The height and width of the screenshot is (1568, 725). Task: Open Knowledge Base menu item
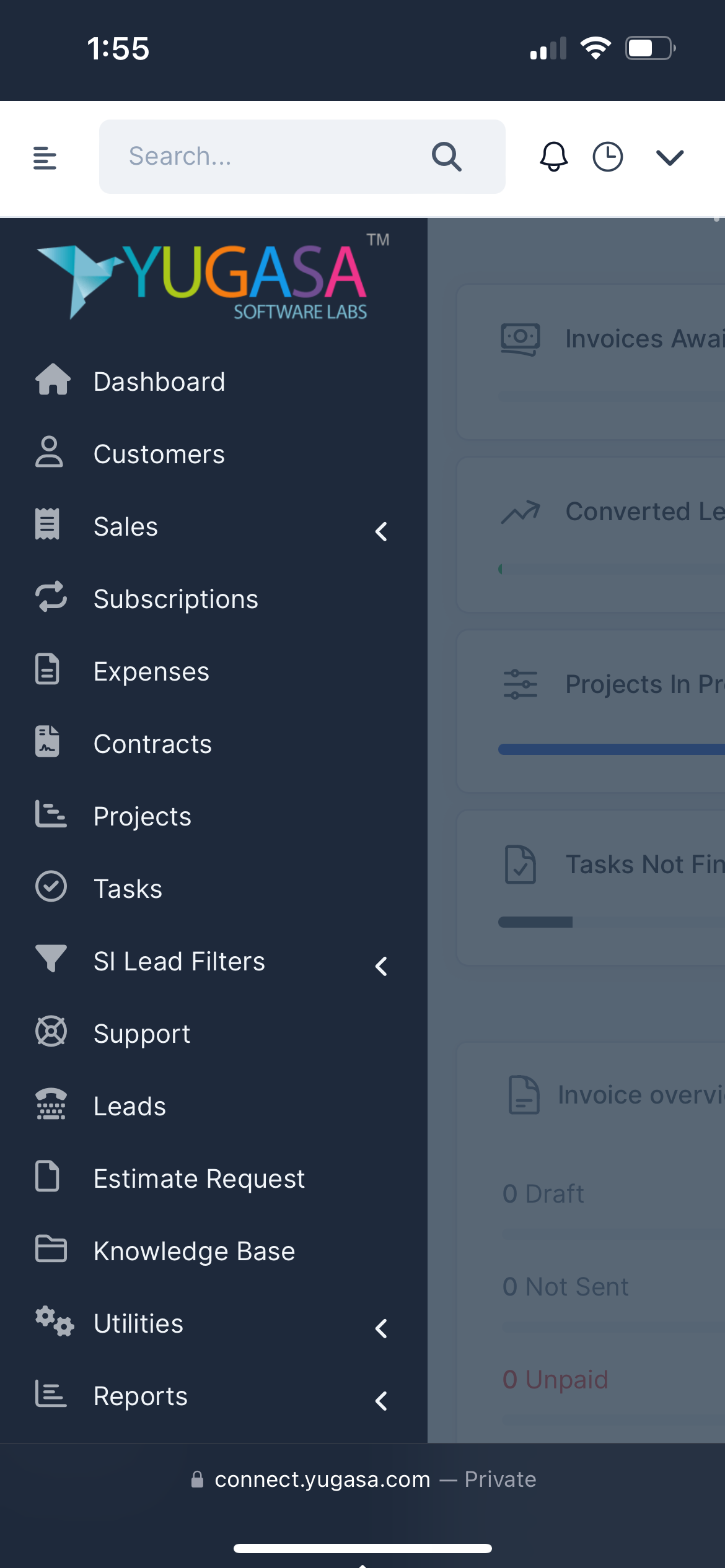click(x=214, y=1251)
